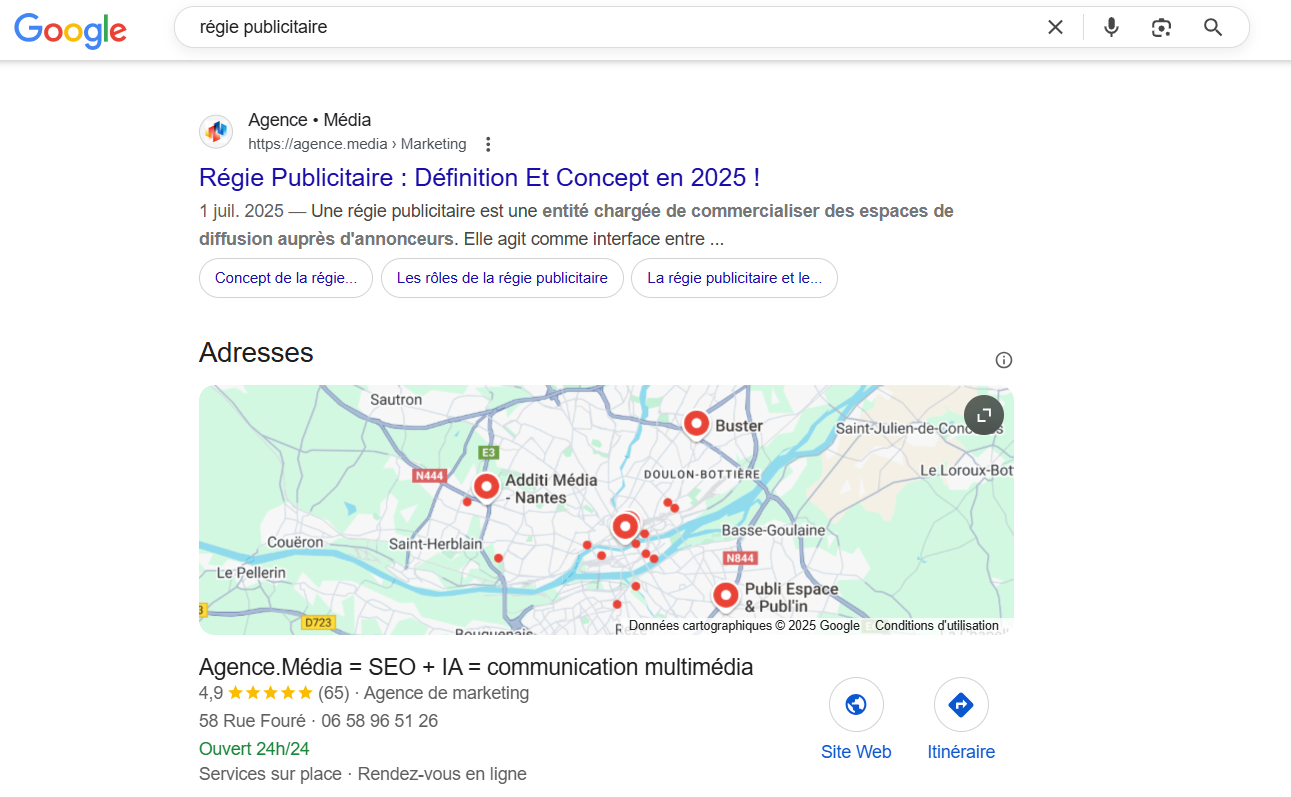Click the large central red map pin

[x=625, y=526]
